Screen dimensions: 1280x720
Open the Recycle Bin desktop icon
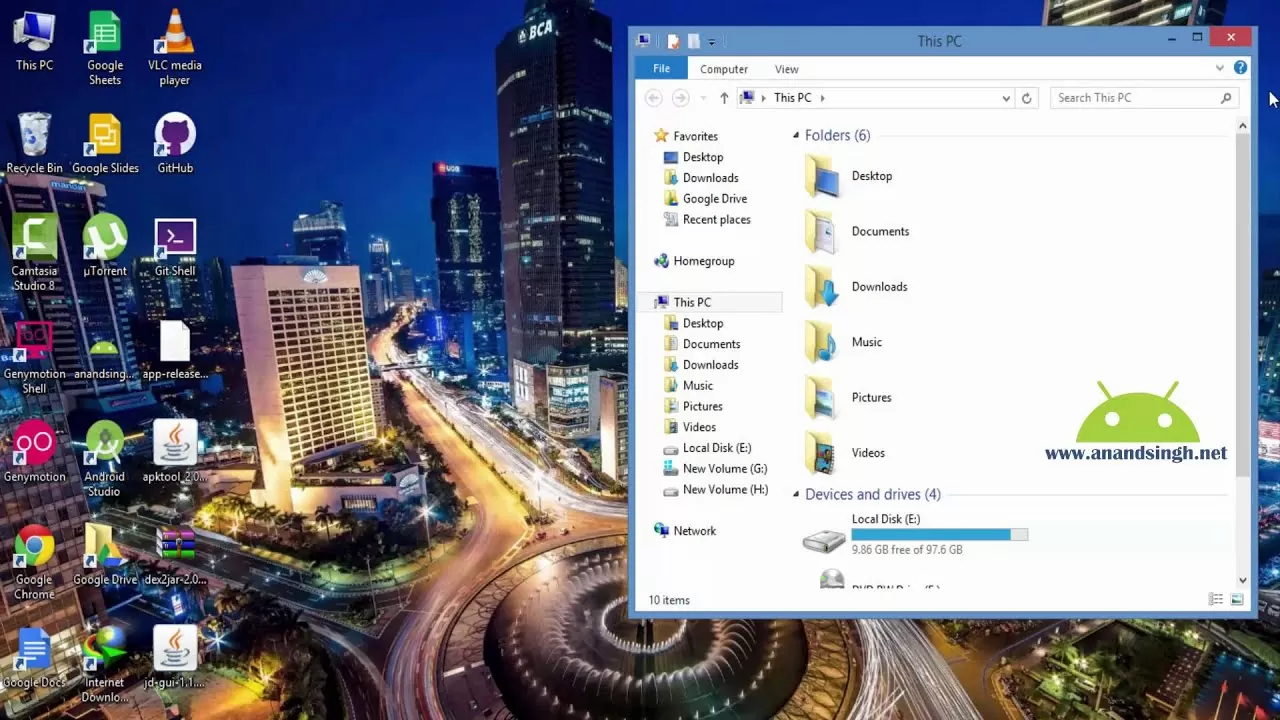click(34, 143)
